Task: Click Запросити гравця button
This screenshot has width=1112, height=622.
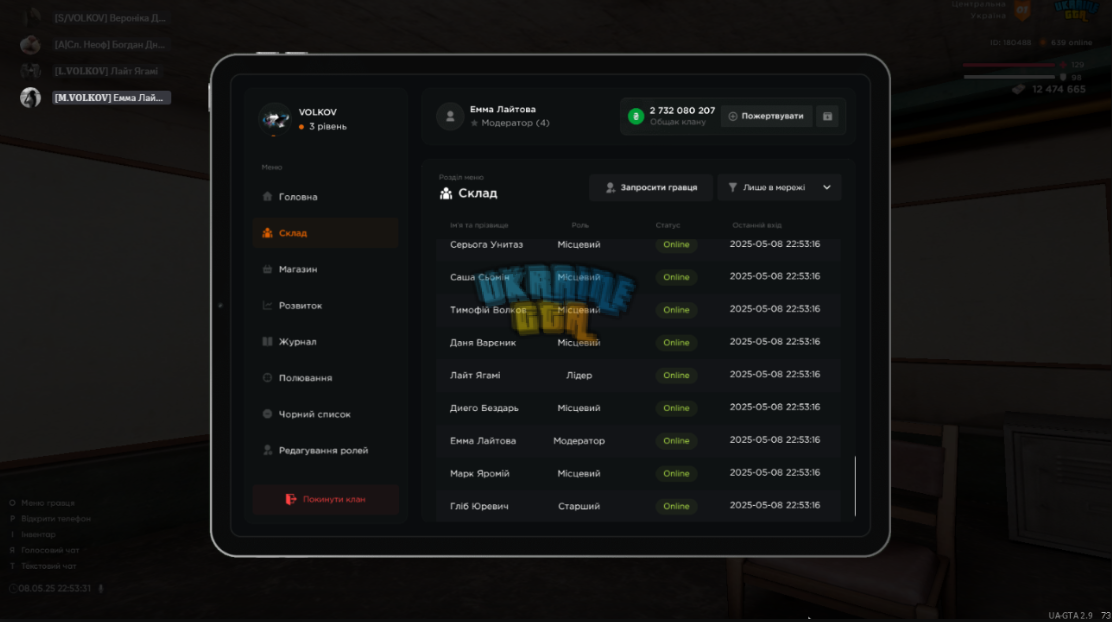Action: (x=650, y=188)
